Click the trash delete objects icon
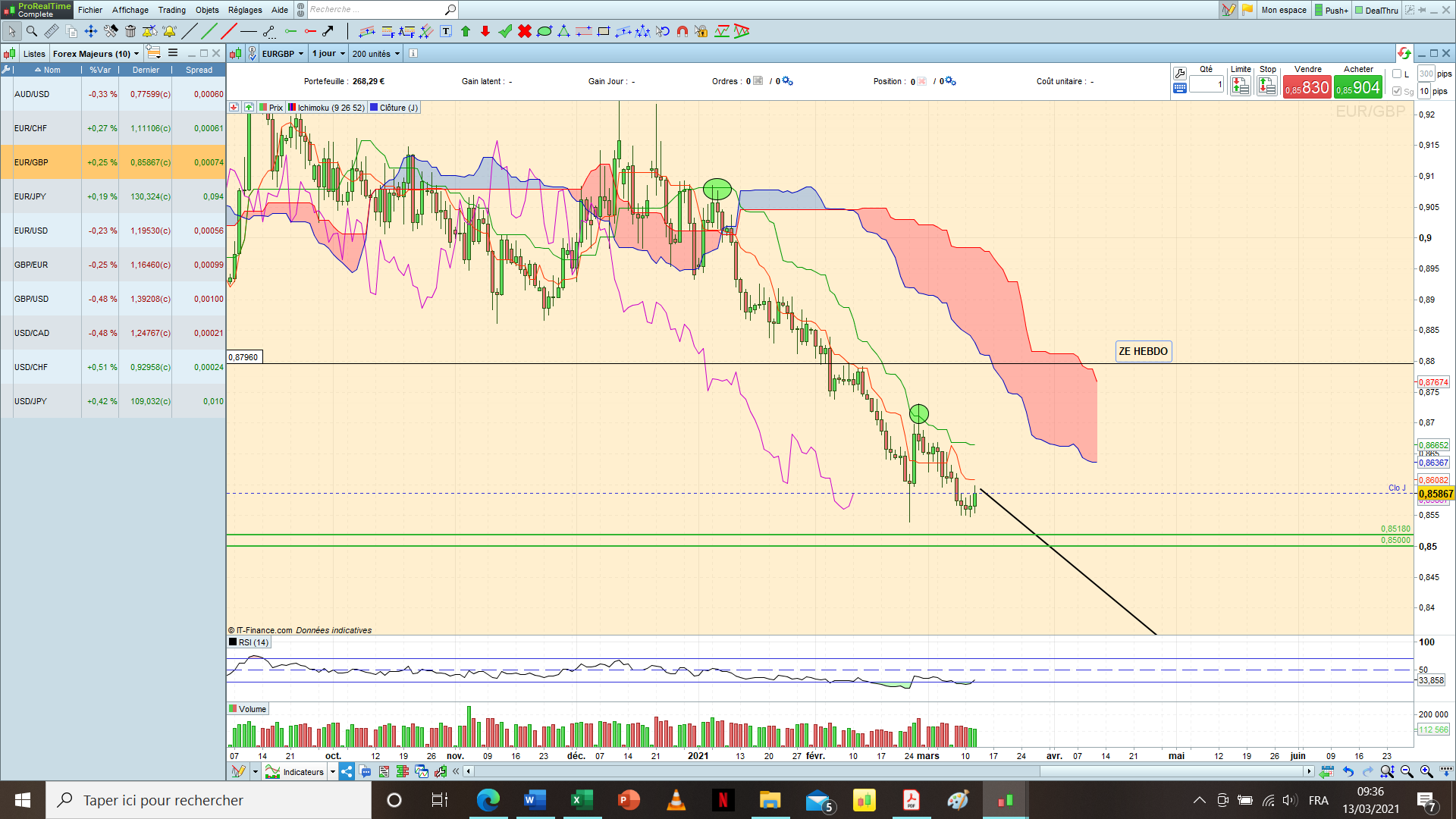The image size is (1456, 819). pos(130,31)
